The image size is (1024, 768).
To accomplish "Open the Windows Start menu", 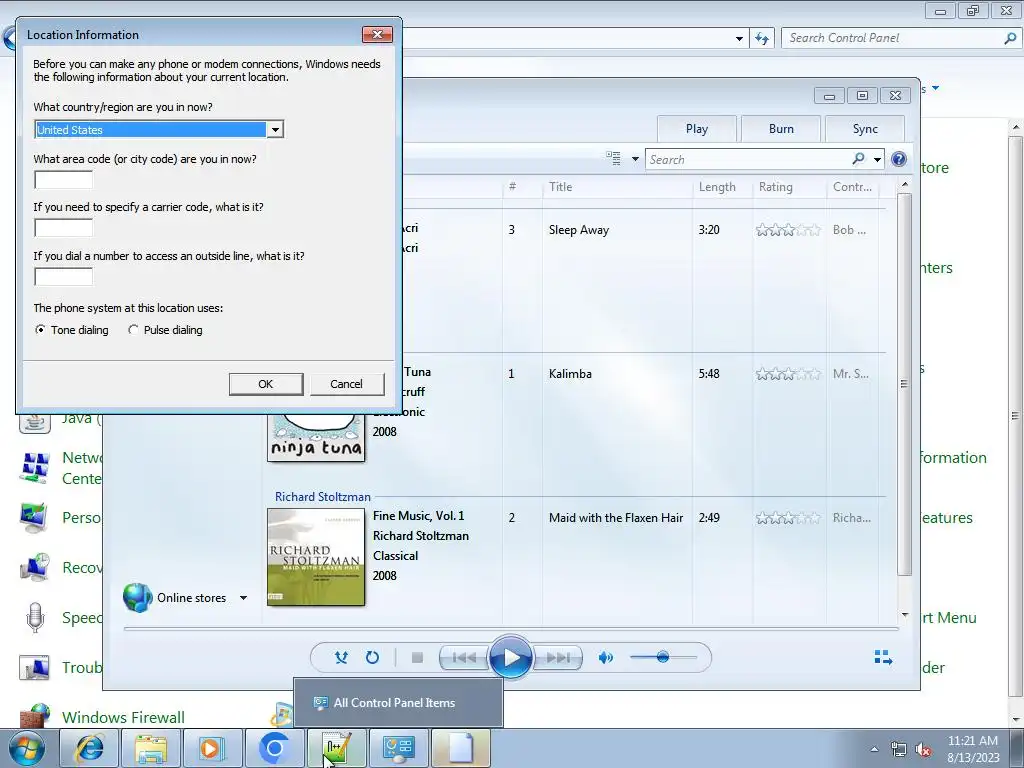I will click(x=27, y=748).
